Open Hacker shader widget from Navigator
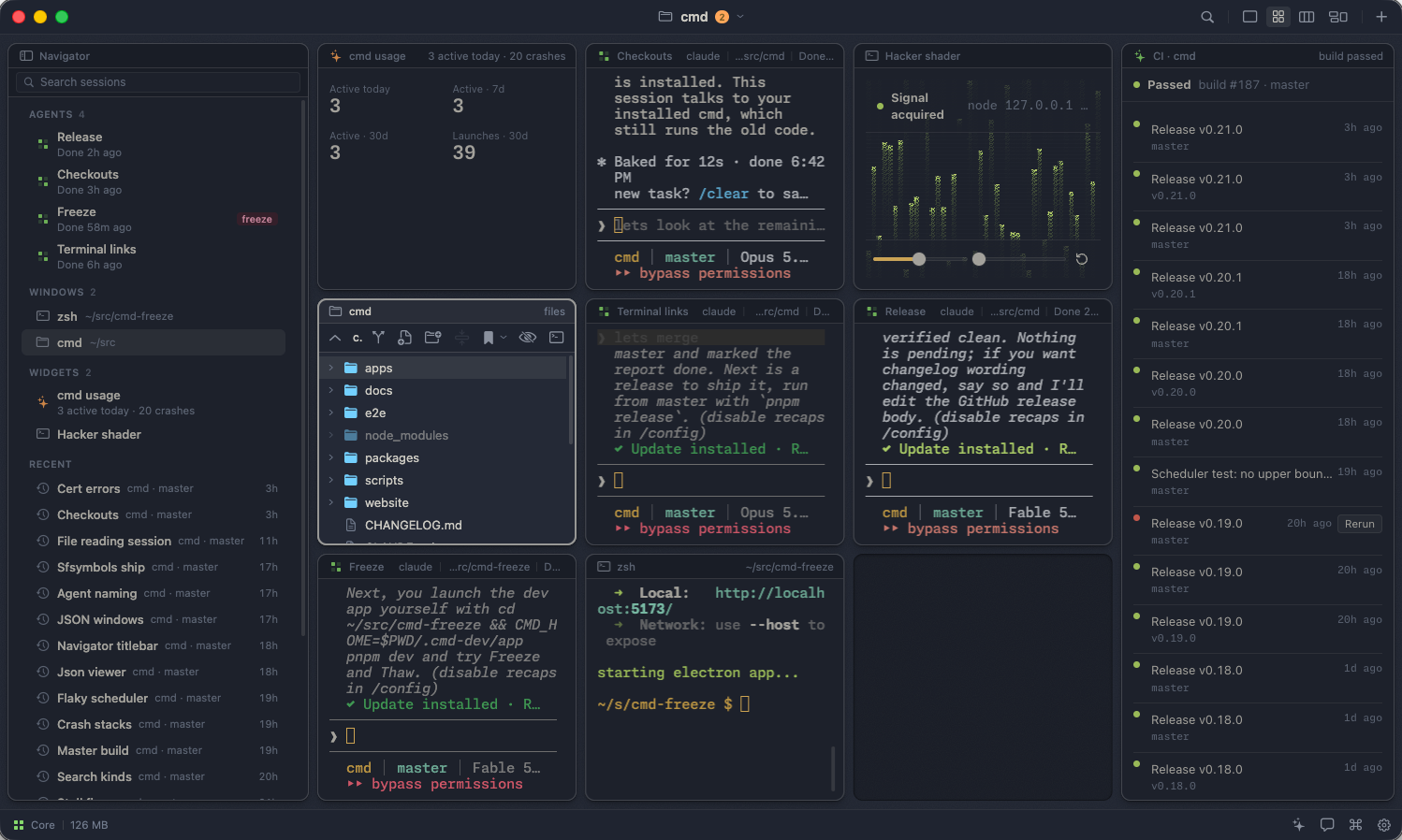Screen dimensions: 1402x840 point(153,434)
